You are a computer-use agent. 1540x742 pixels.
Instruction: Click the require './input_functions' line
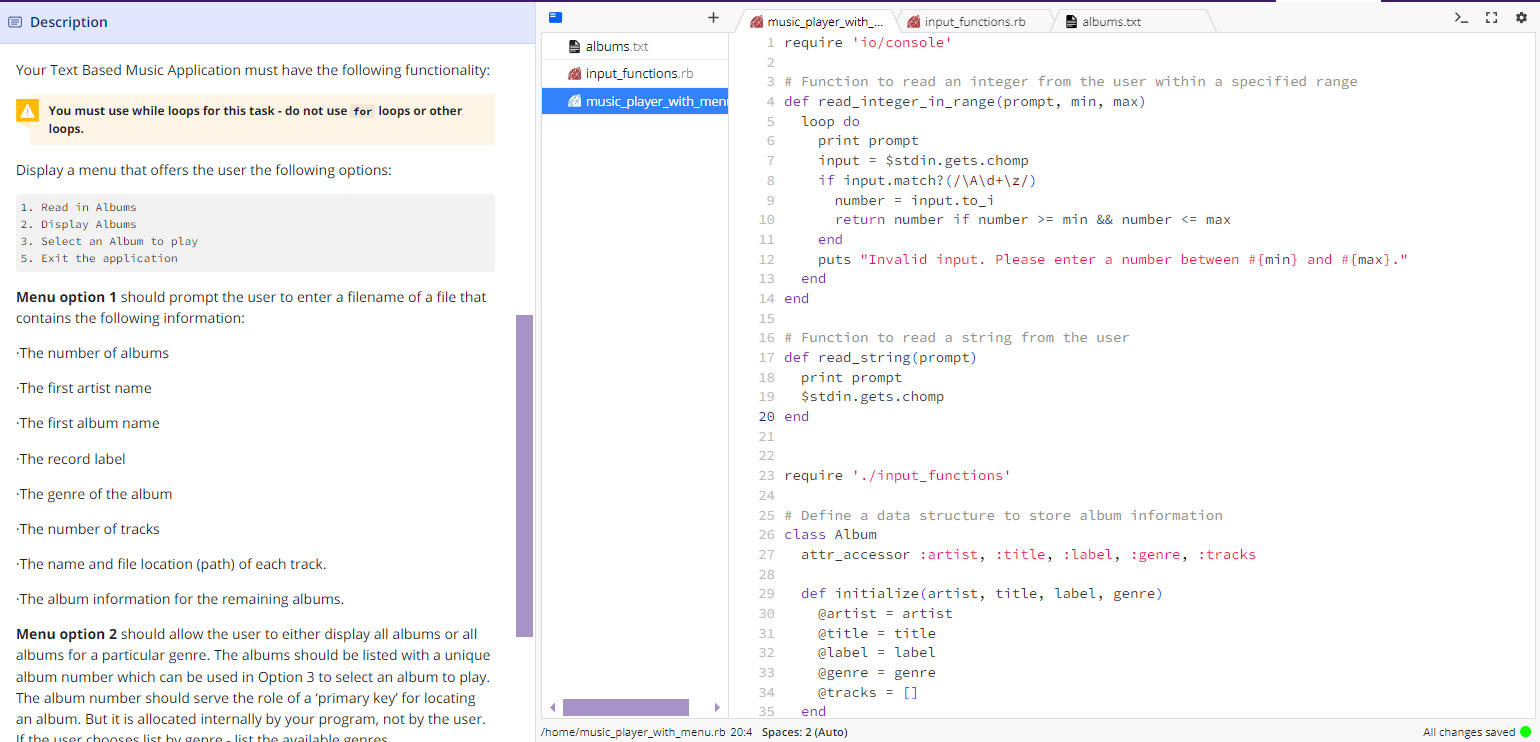(x=897, y=476)
